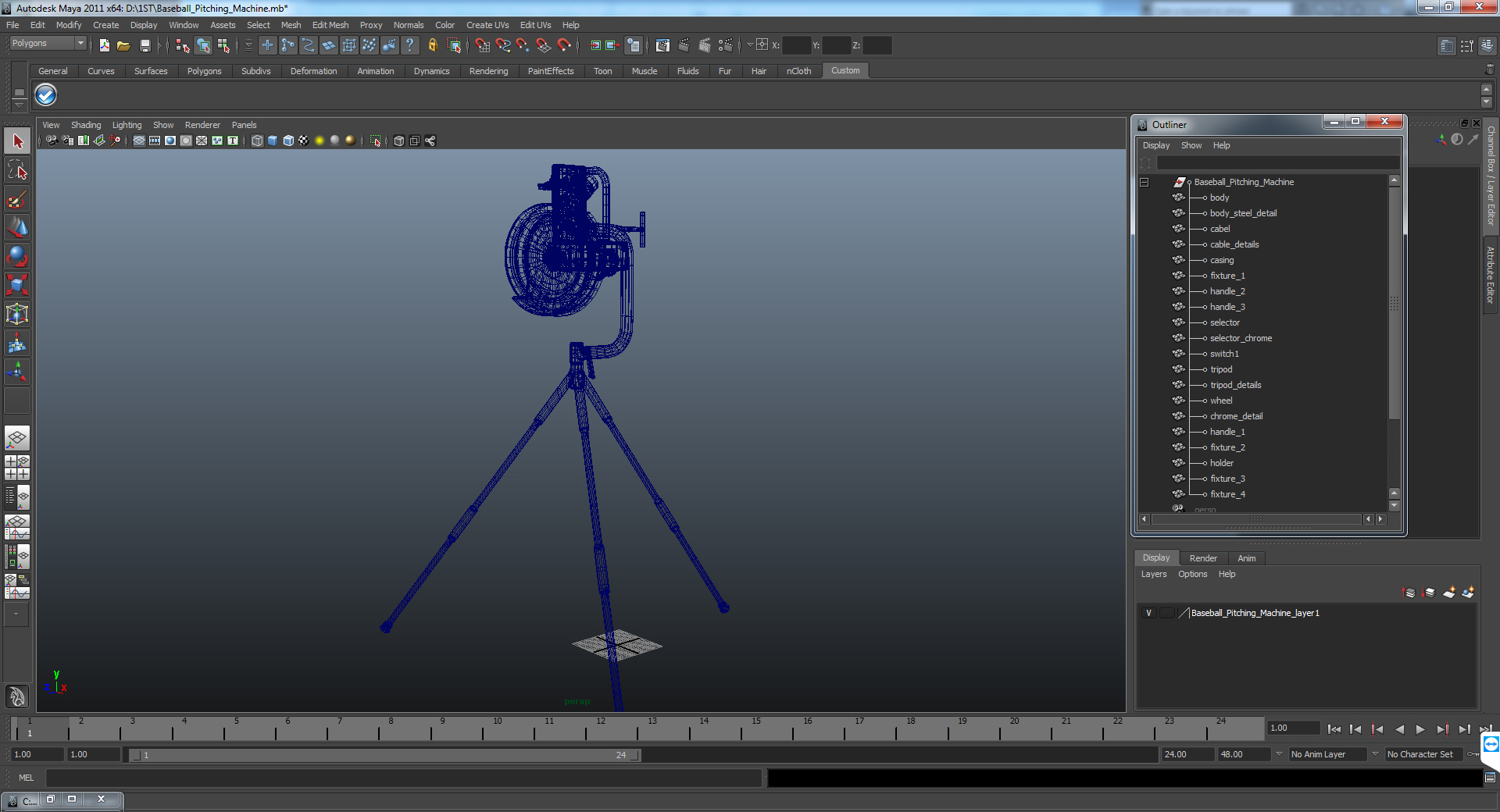This screenshot has width=1500, height=812.
Task: Open the viewport Shading menu
Action: click(86, 125)
